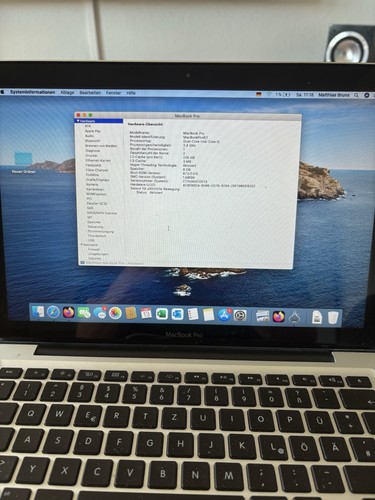This screenshot has height=500, width=375.
Task: Select Grafik/Displays in the sidebar
Action: pyautogui.click(x=98, y=180)
